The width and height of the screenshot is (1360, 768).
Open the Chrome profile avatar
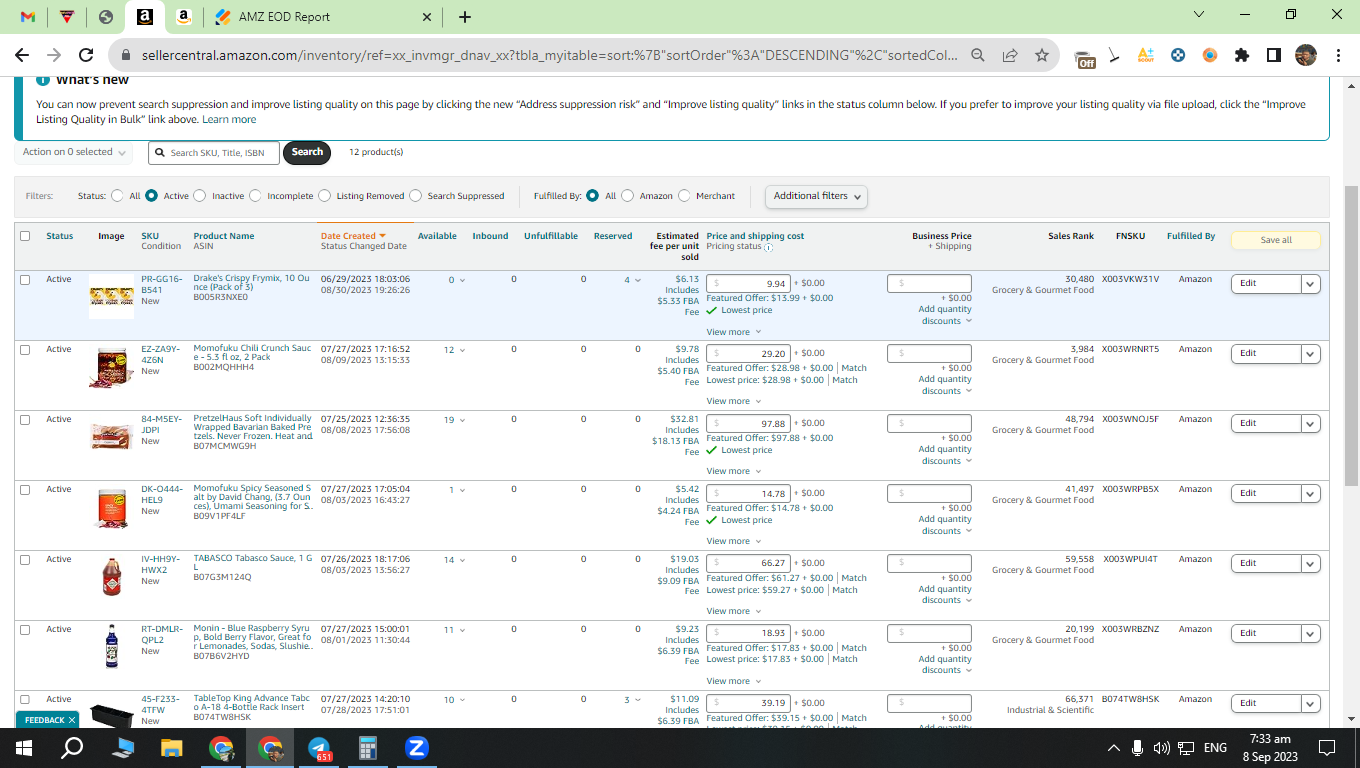coord(1306,56)
